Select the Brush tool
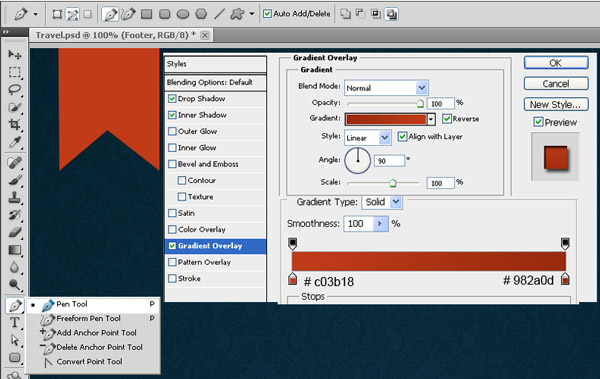 point(15,180)
